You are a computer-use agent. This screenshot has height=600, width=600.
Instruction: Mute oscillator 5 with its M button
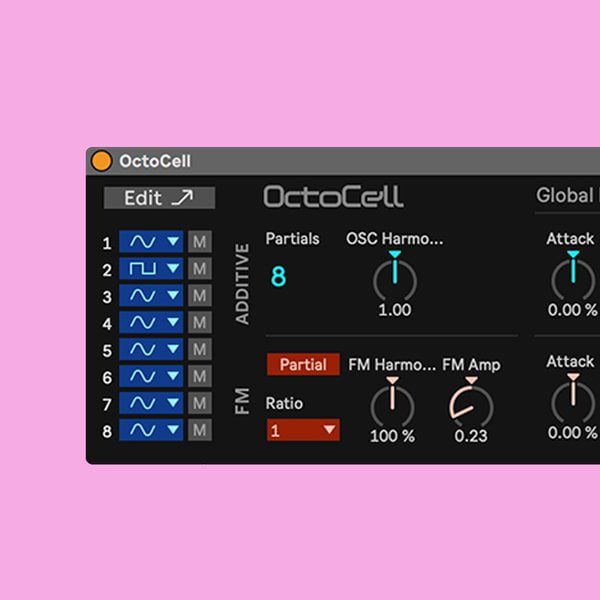200,349
